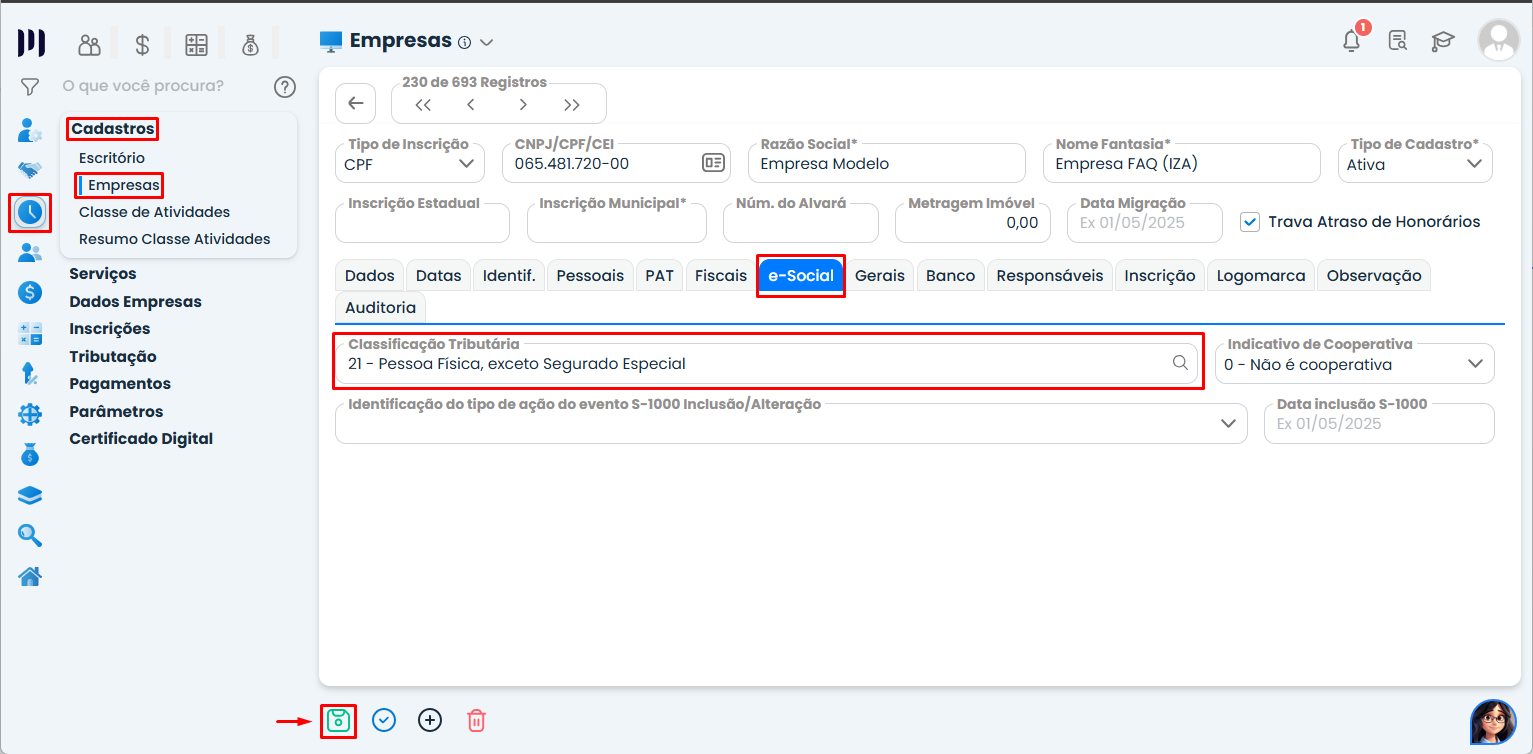This screenshot has width=1533, height=754.
Task: Go to home via house icon
Action: pos(30,576)
